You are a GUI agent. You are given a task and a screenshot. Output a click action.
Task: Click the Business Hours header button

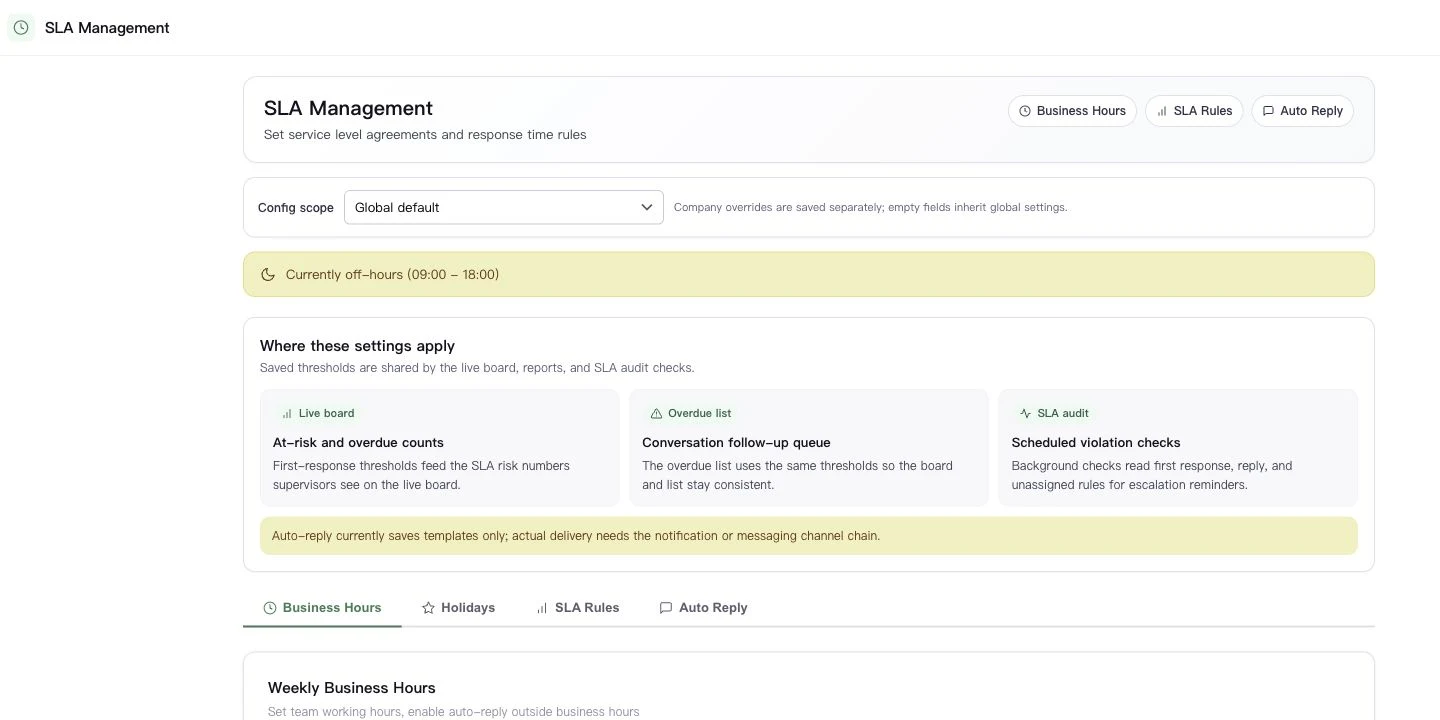(x=1072, y=111)
